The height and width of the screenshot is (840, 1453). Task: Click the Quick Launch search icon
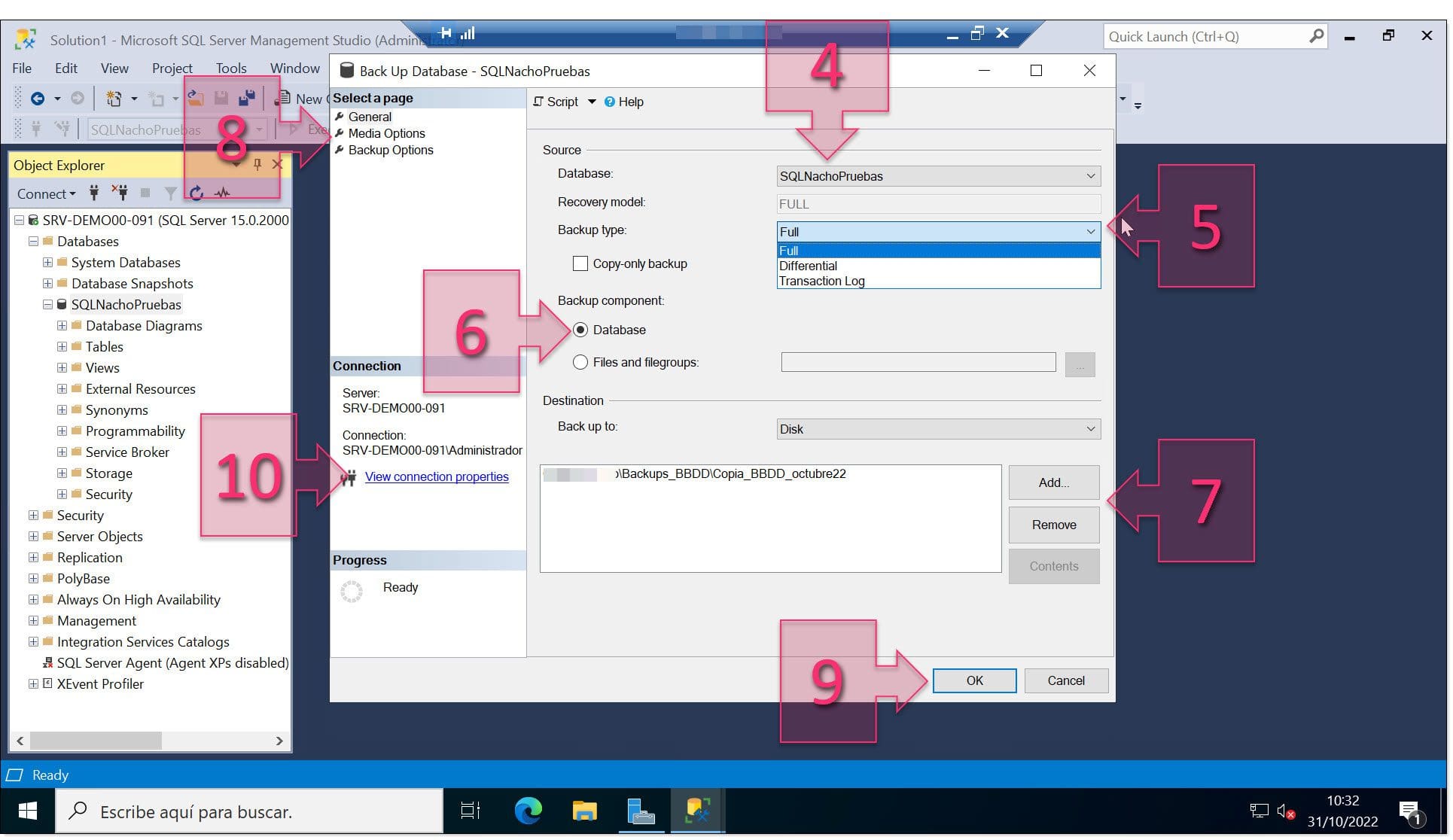click(1316, 36)
